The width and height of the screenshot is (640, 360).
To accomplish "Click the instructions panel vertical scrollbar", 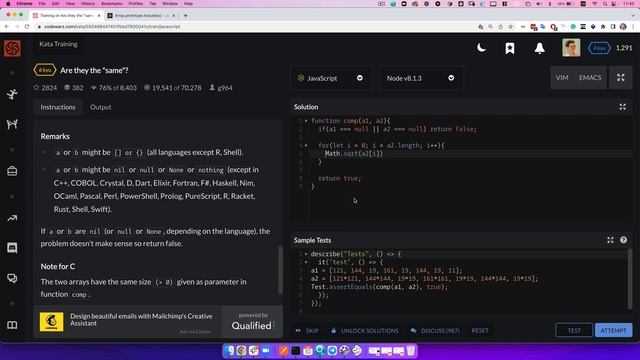I will [280, 269].
